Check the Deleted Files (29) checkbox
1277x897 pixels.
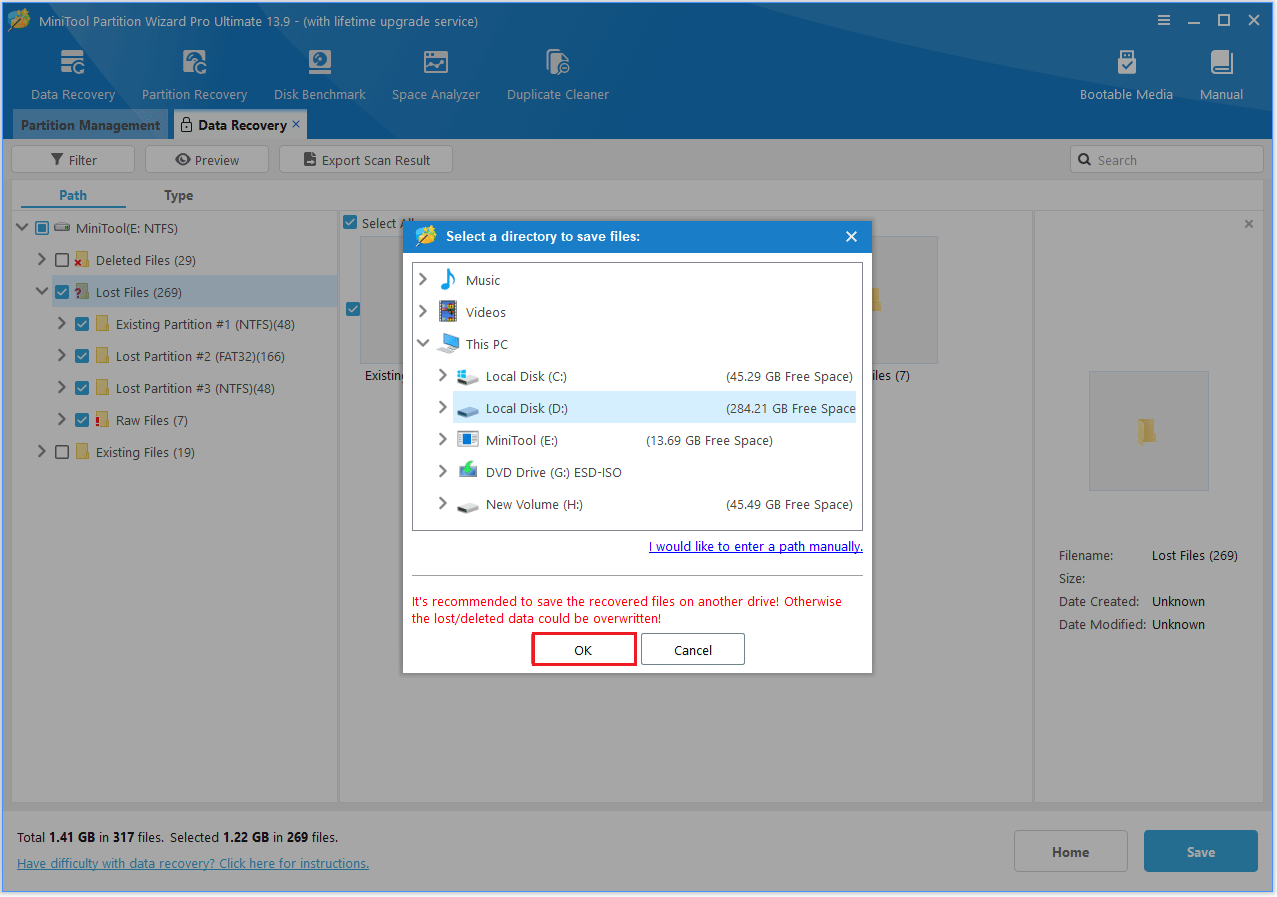[62, 260]
